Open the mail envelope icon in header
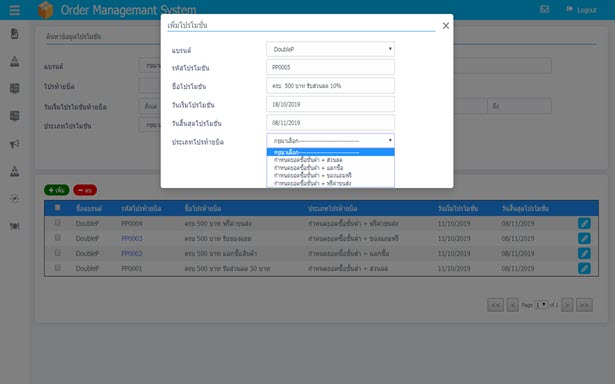 pos(544,9)
